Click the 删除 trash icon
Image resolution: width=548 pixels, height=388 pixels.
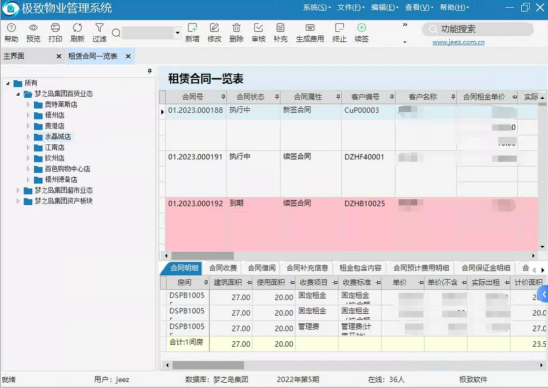236,28
